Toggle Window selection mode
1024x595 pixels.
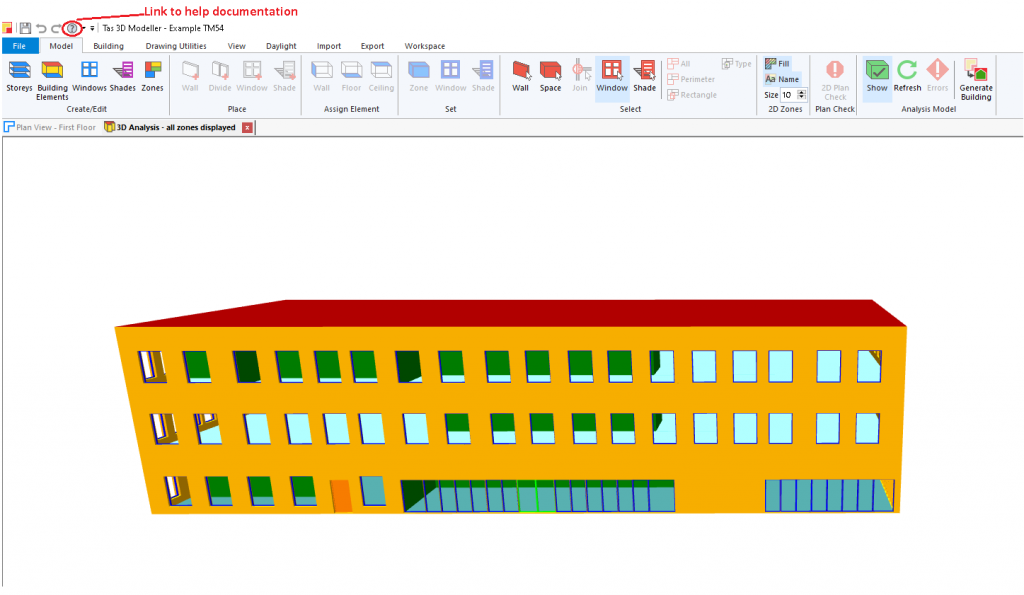tap(611, 72)
